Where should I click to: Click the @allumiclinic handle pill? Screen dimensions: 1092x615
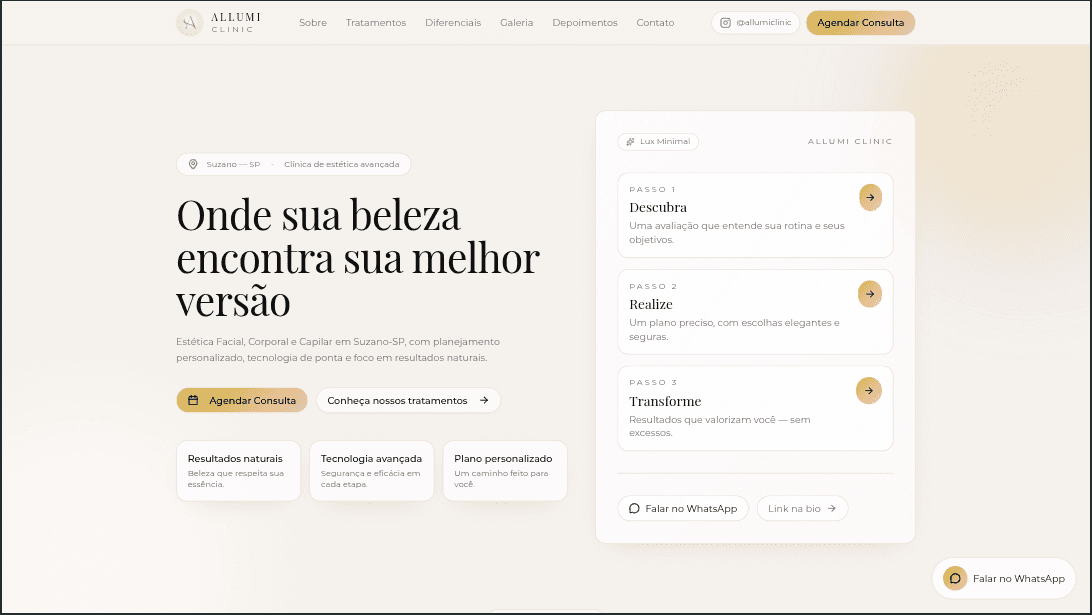click(x=755, y=22)
